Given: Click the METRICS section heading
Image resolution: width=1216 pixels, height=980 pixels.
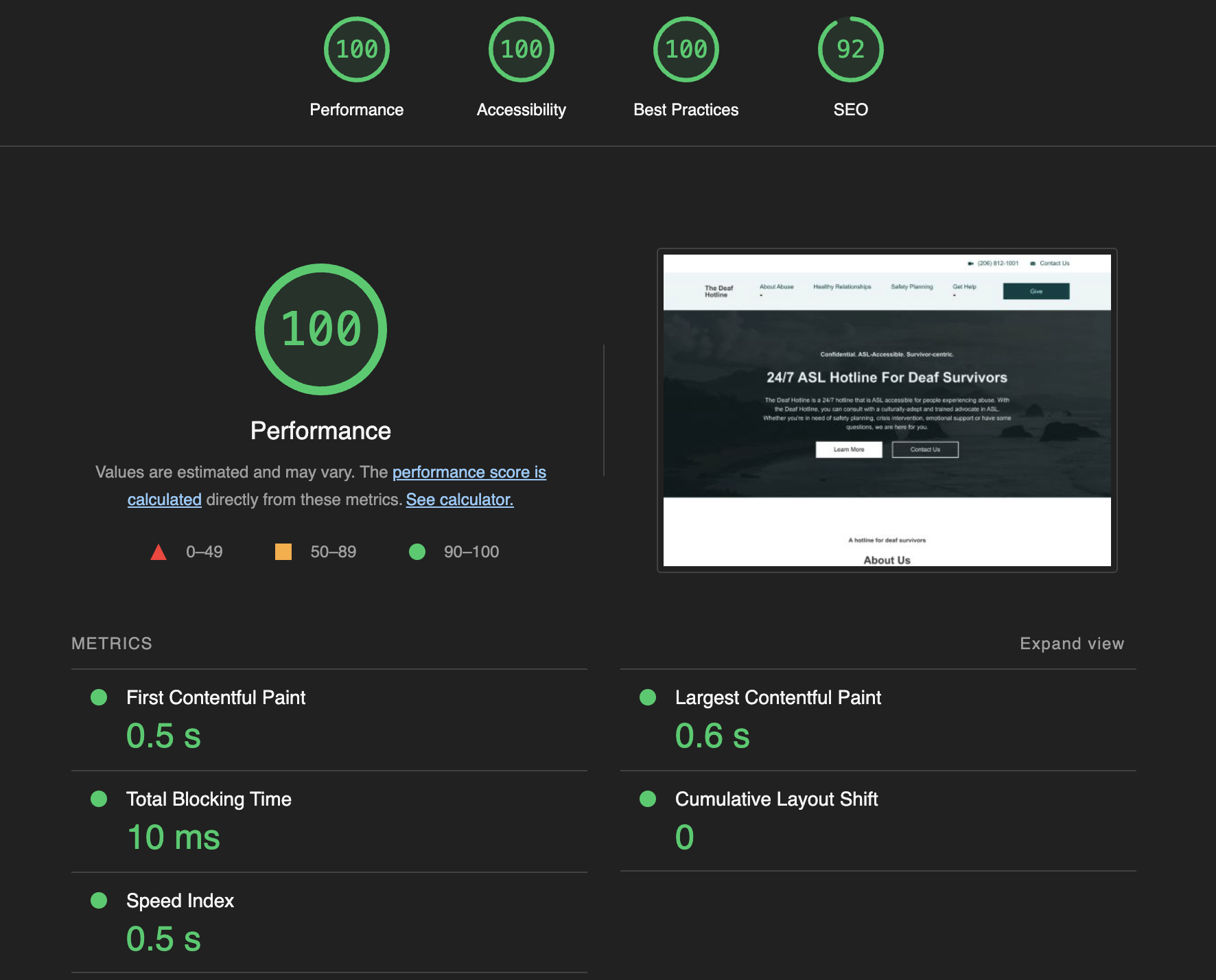Looking at the screenshot, I should (x=112, y=644).
